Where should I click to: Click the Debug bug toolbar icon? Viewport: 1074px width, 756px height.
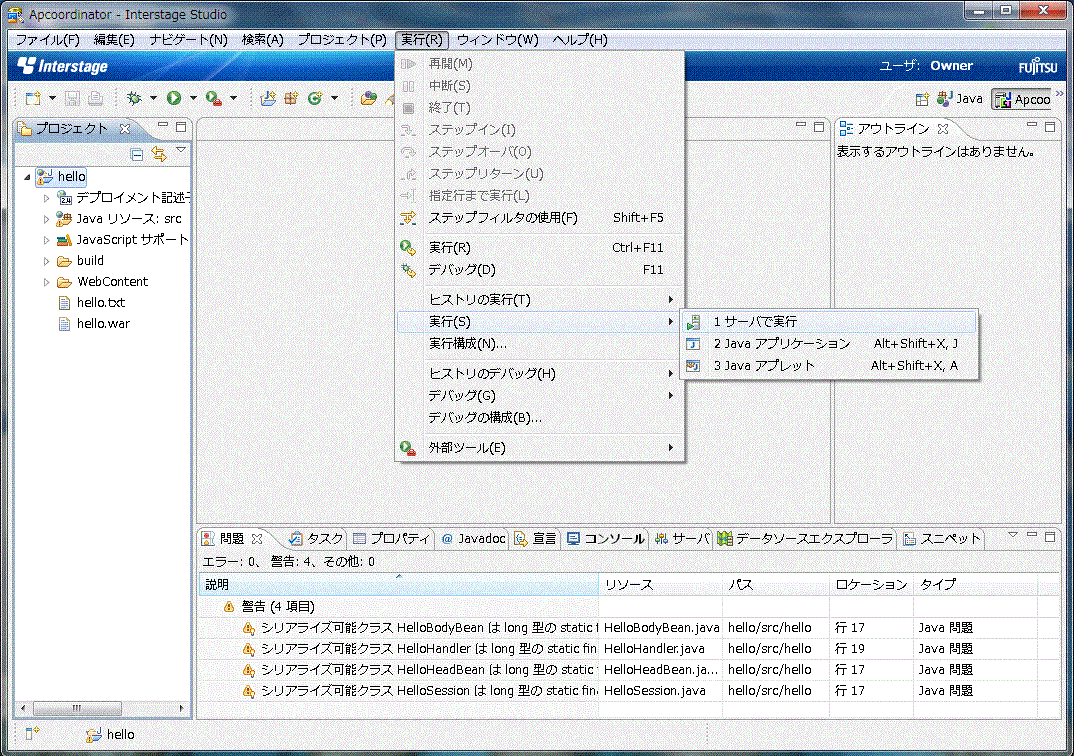[x=134, y=99]
